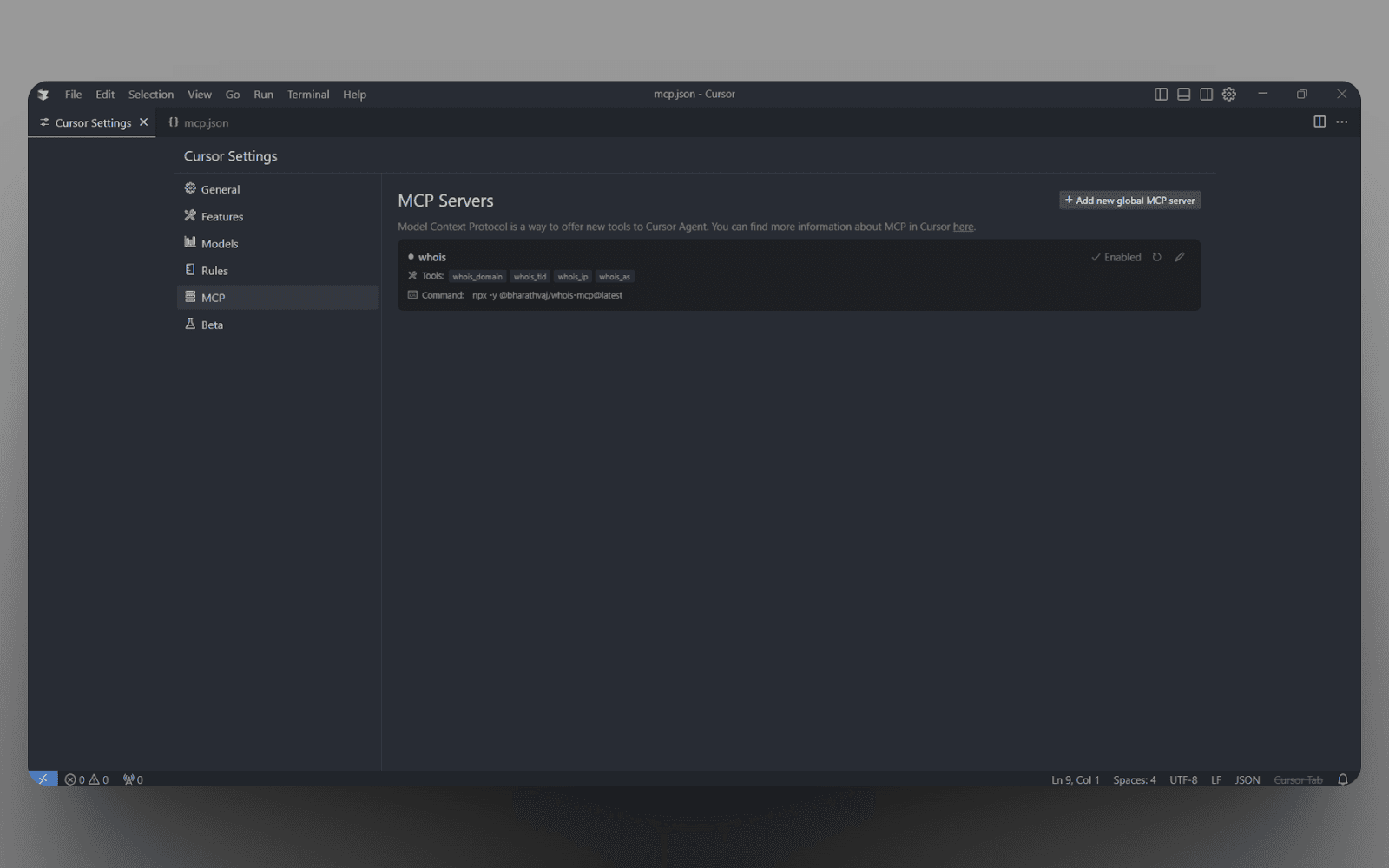Screen dimensions: 1389x868
Task: Click Ln 9, Col 1 position
Action: [1075, 779]
